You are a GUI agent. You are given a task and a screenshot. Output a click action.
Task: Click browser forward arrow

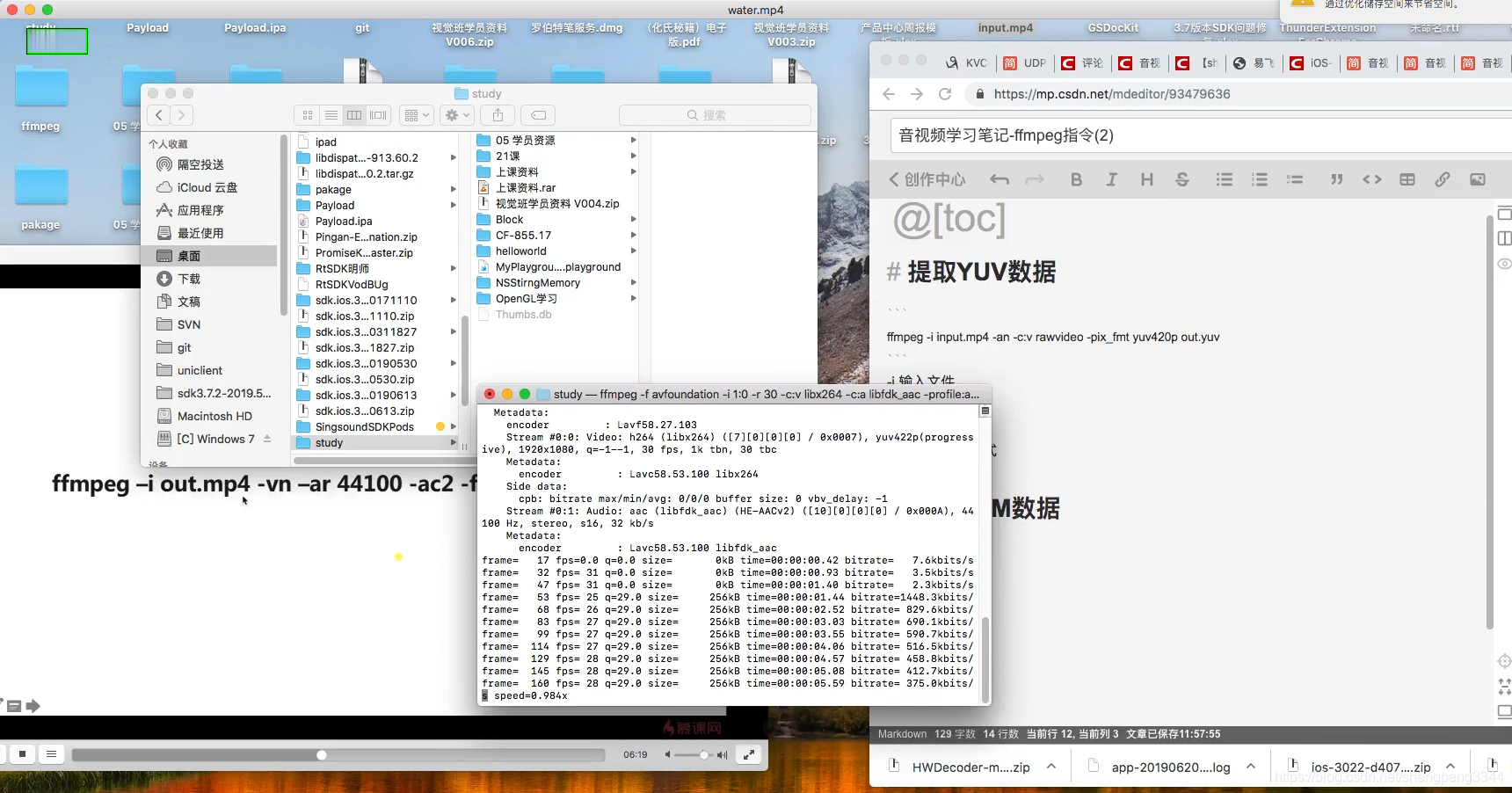917,94
